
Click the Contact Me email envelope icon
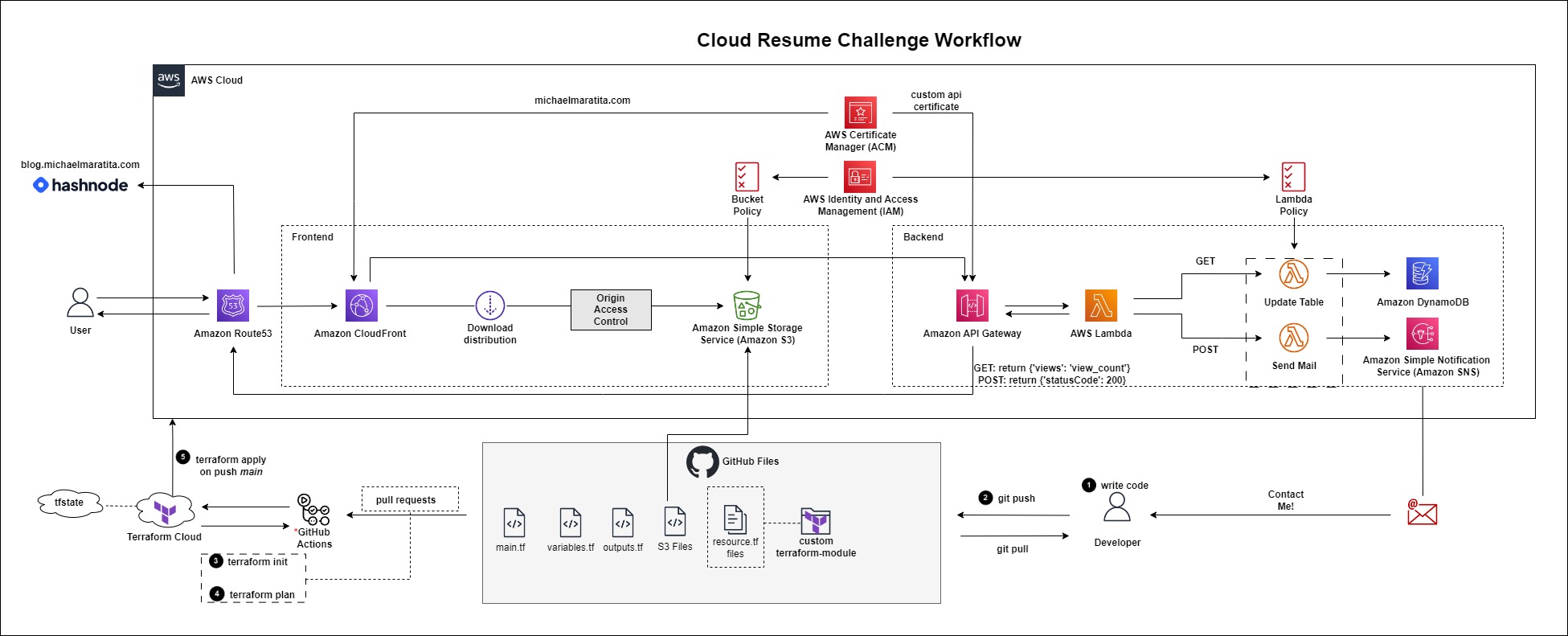(1423, 512)
